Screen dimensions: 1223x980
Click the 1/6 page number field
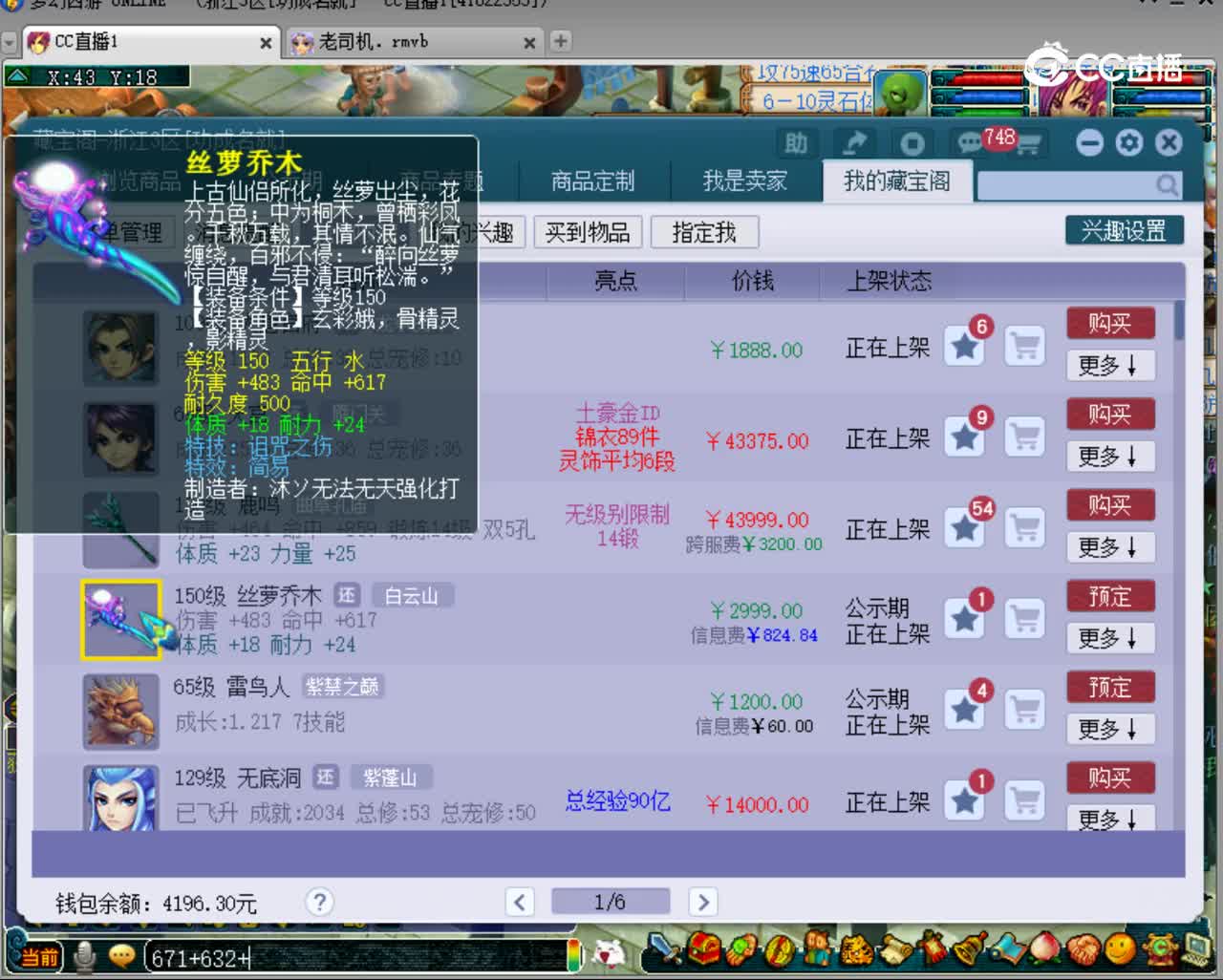coord(611,902)
